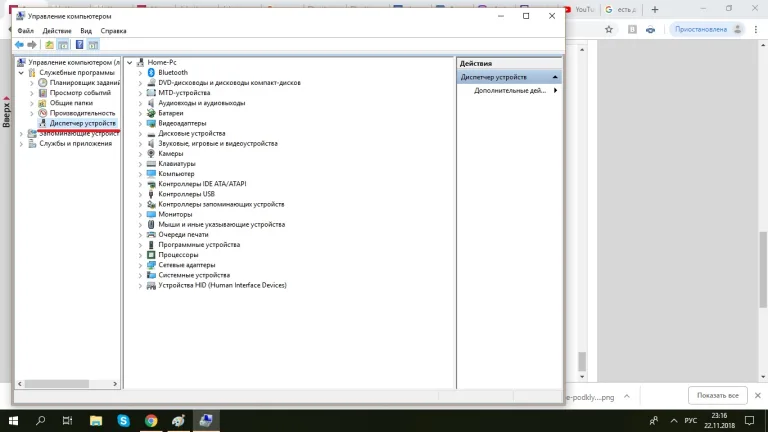Collapse Диспетчер устройств actions header
The width and height of the screenshot is (768, 432).
tap(555, 77)
